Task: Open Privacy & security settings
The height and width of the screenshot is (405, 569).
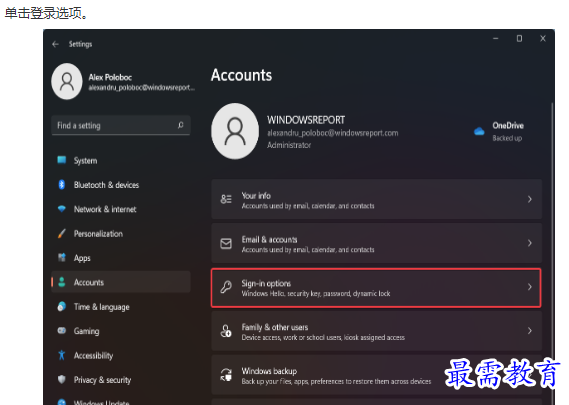Action: [121, 380]
